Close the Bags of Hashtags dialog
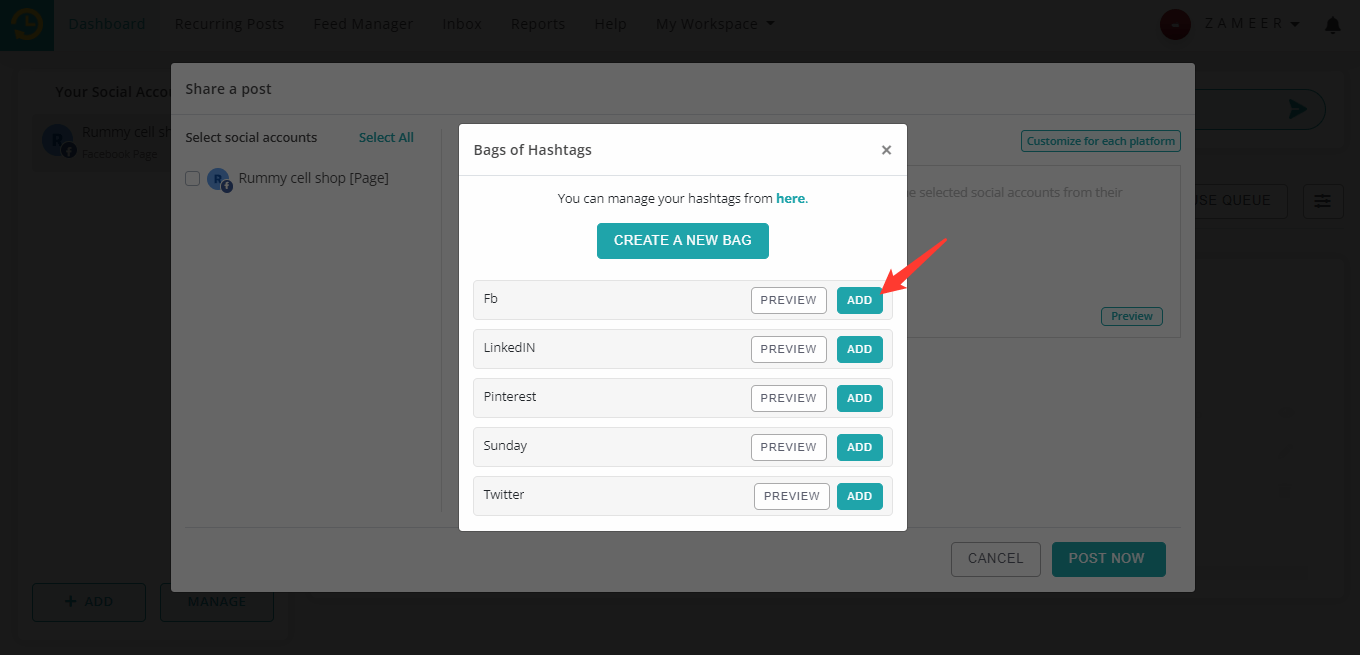Viewport: 1360px width, 655px height. tap(886, 150)
